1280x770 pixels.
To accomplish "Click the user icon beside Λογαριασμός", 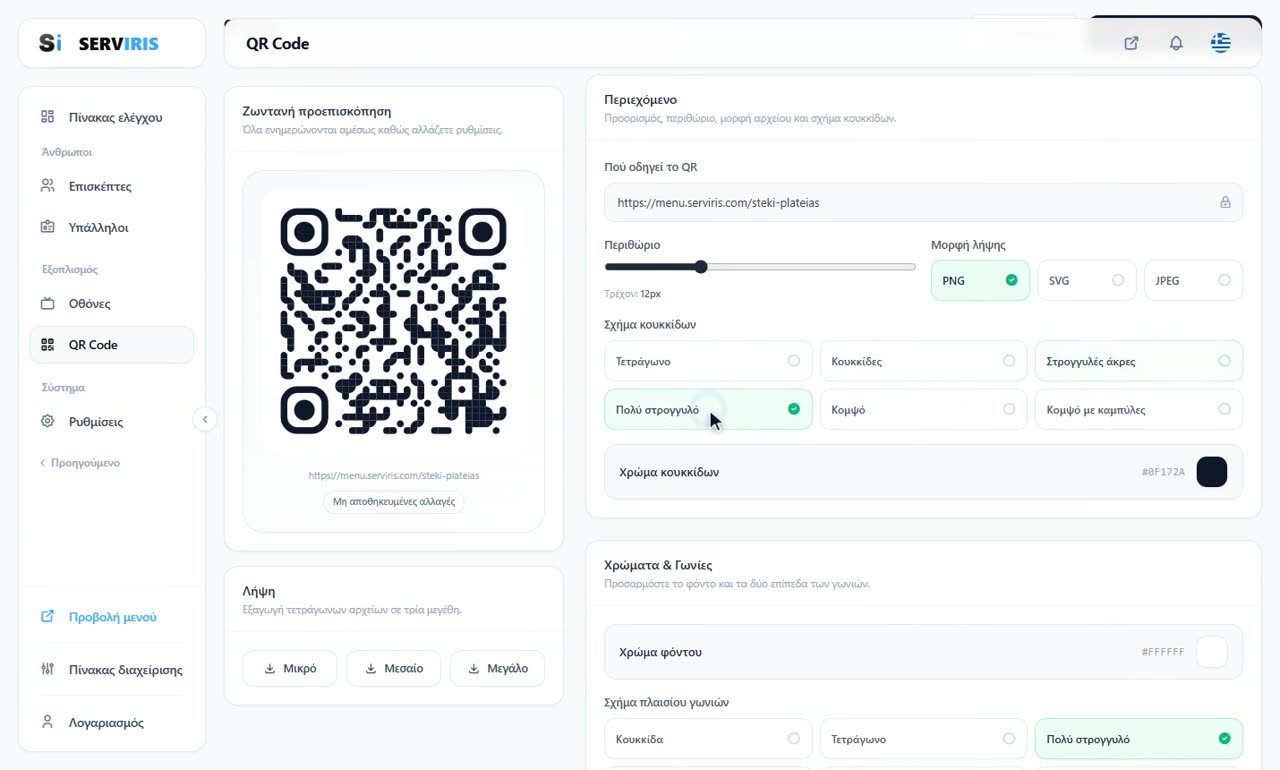I will click(47, 722).
